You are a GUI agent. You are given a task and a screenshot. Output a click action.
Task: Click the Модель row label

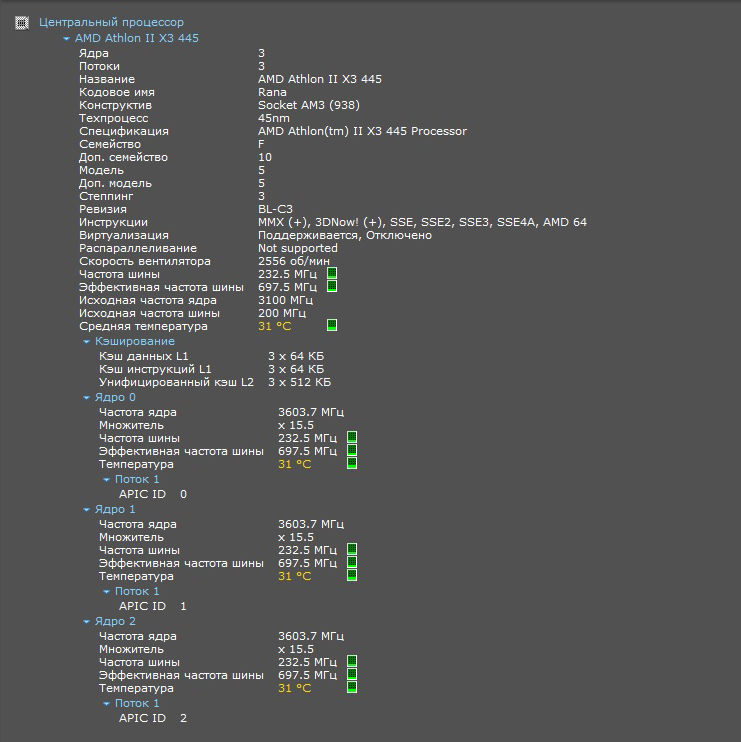coord(101,170)
